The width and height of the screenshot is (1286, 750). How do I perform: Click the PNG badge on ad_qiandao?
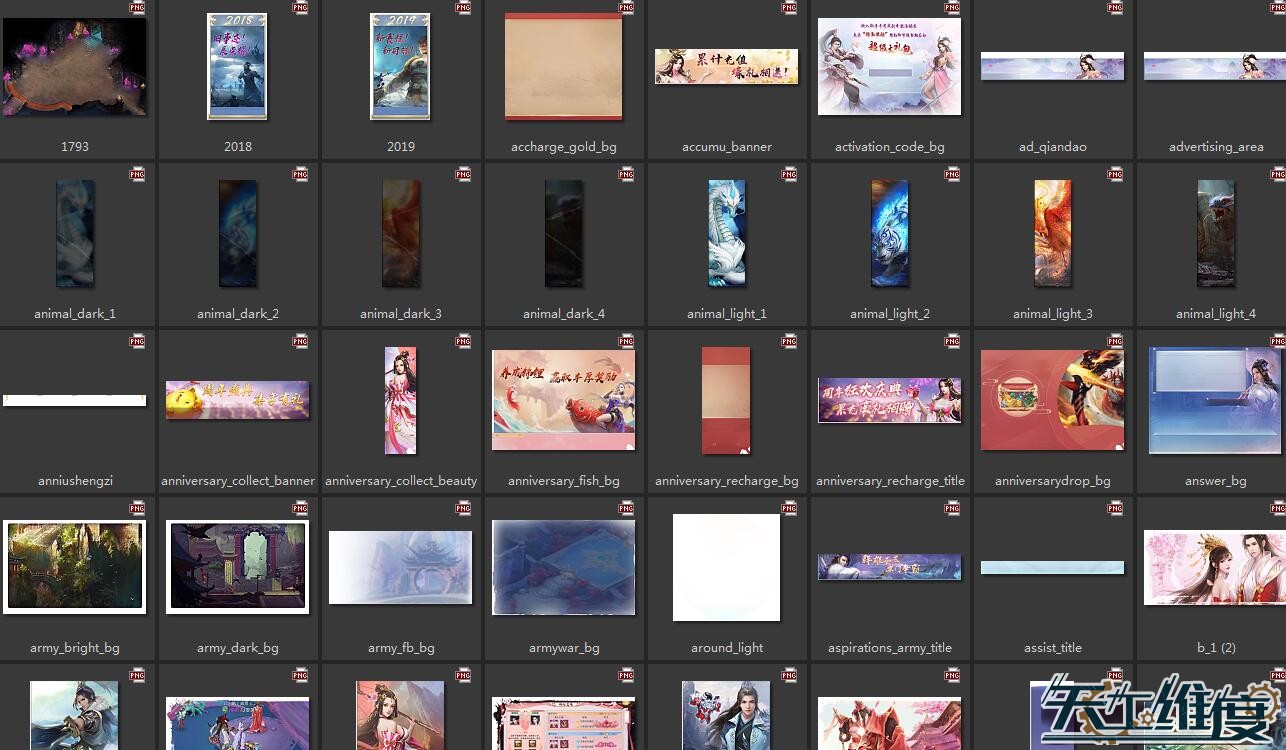[1115, 8]
